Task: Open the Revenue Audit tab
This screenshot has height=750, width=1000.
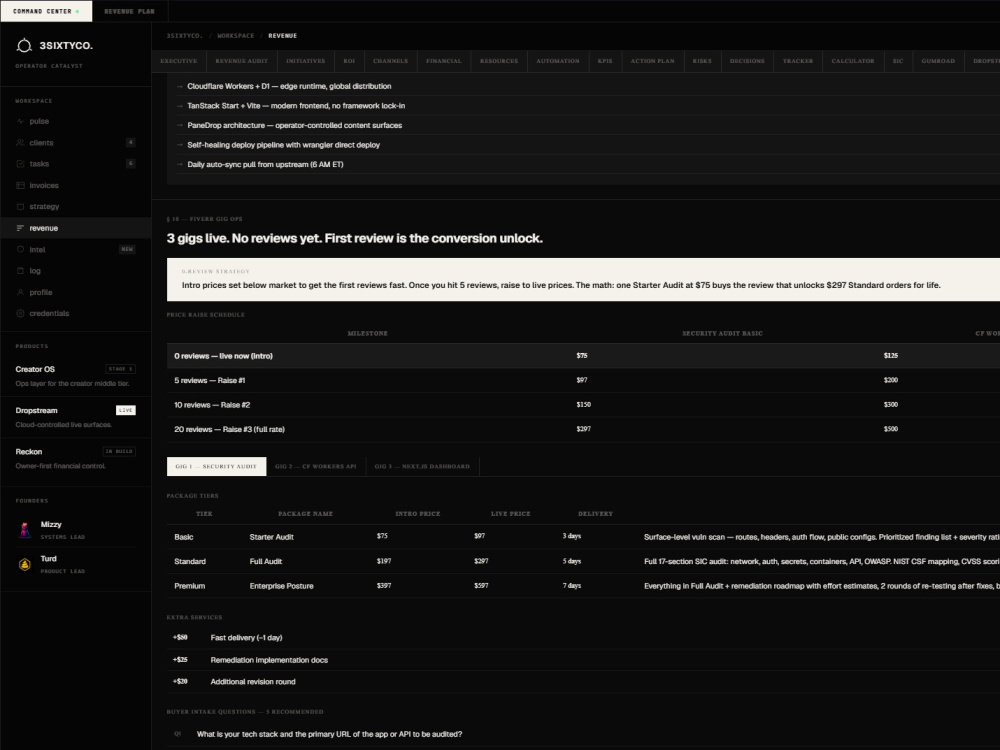Action: [242, 61]
